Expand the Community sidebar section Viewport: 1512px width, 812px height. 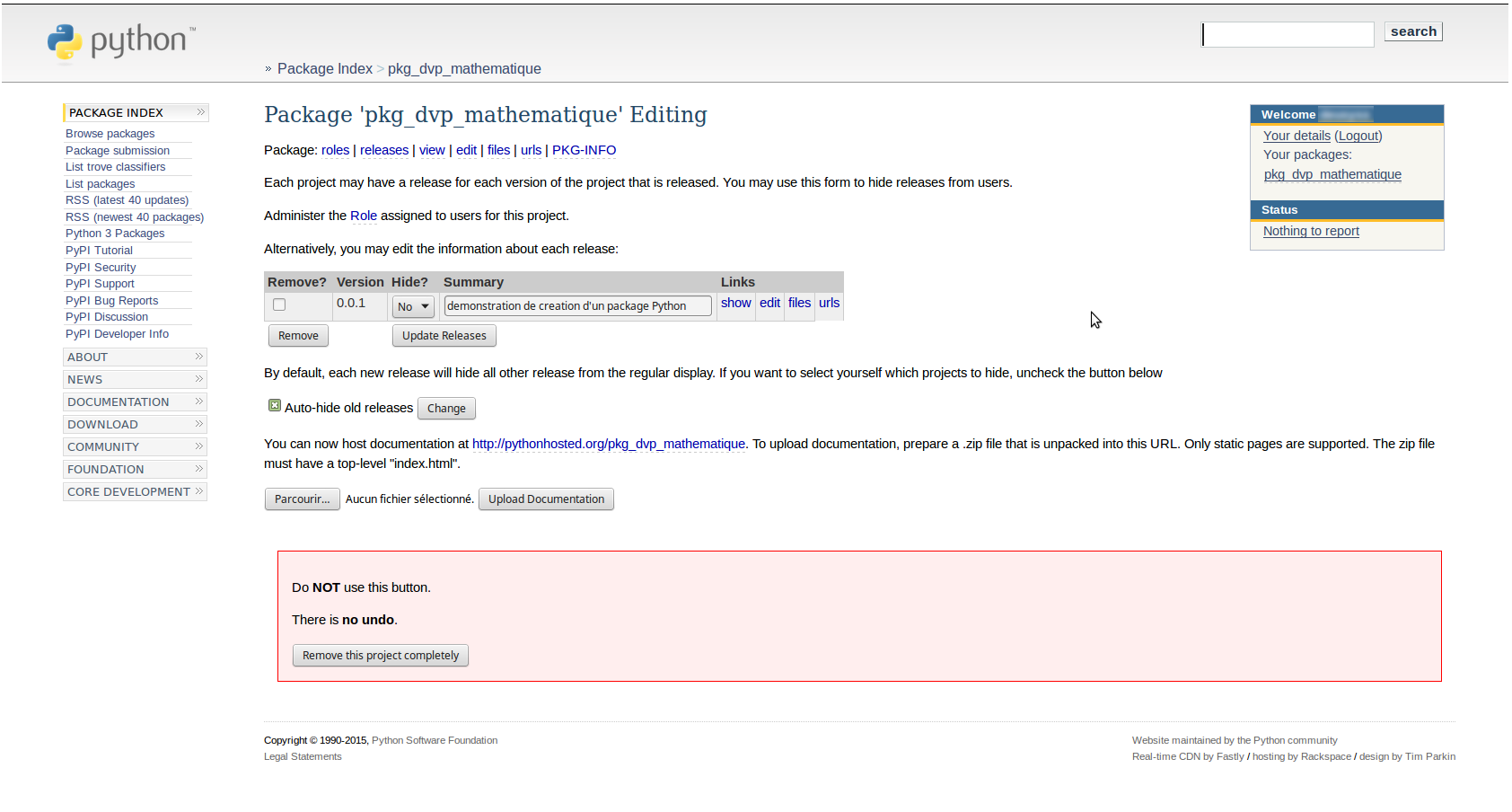[x=135, y=447]
